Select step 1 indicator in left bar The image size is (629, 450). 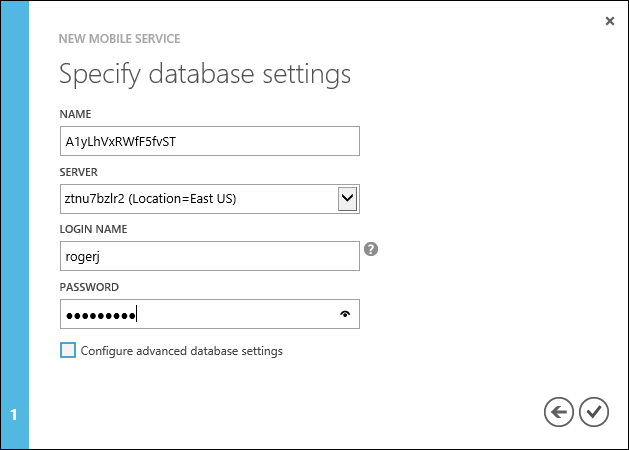click(x=14, y=413)
